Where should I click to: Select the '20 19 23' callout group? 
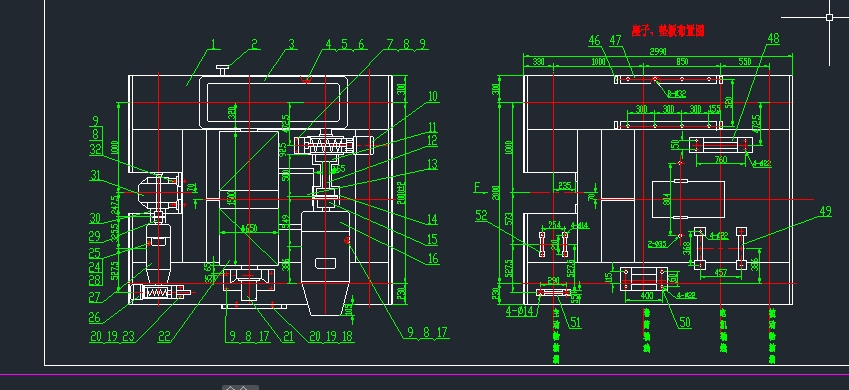(x=112, y=336)
